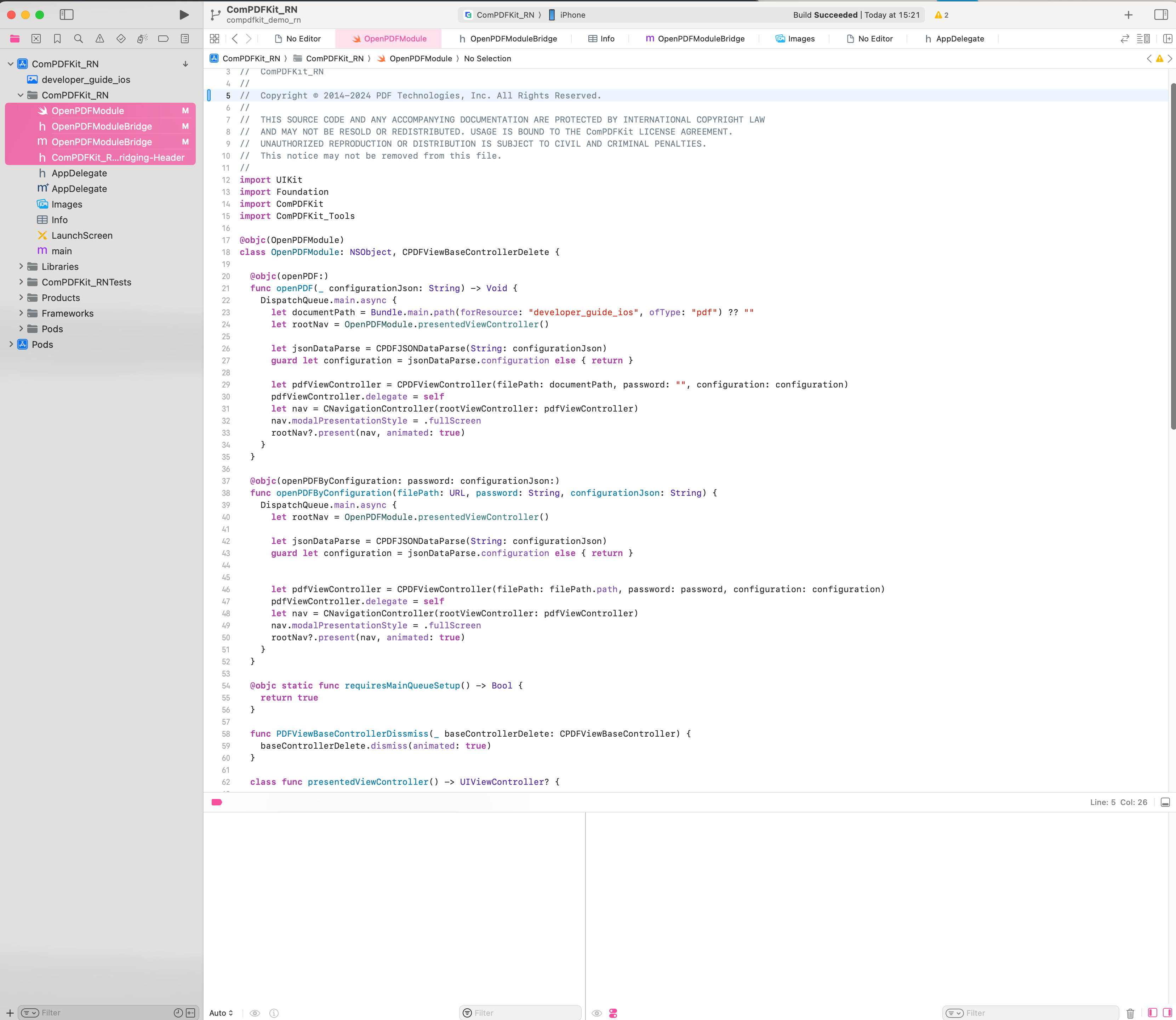Go back in editor history
This screenshot has width=1176, height=1020.
pyautogui.click(x=235, y=39)
